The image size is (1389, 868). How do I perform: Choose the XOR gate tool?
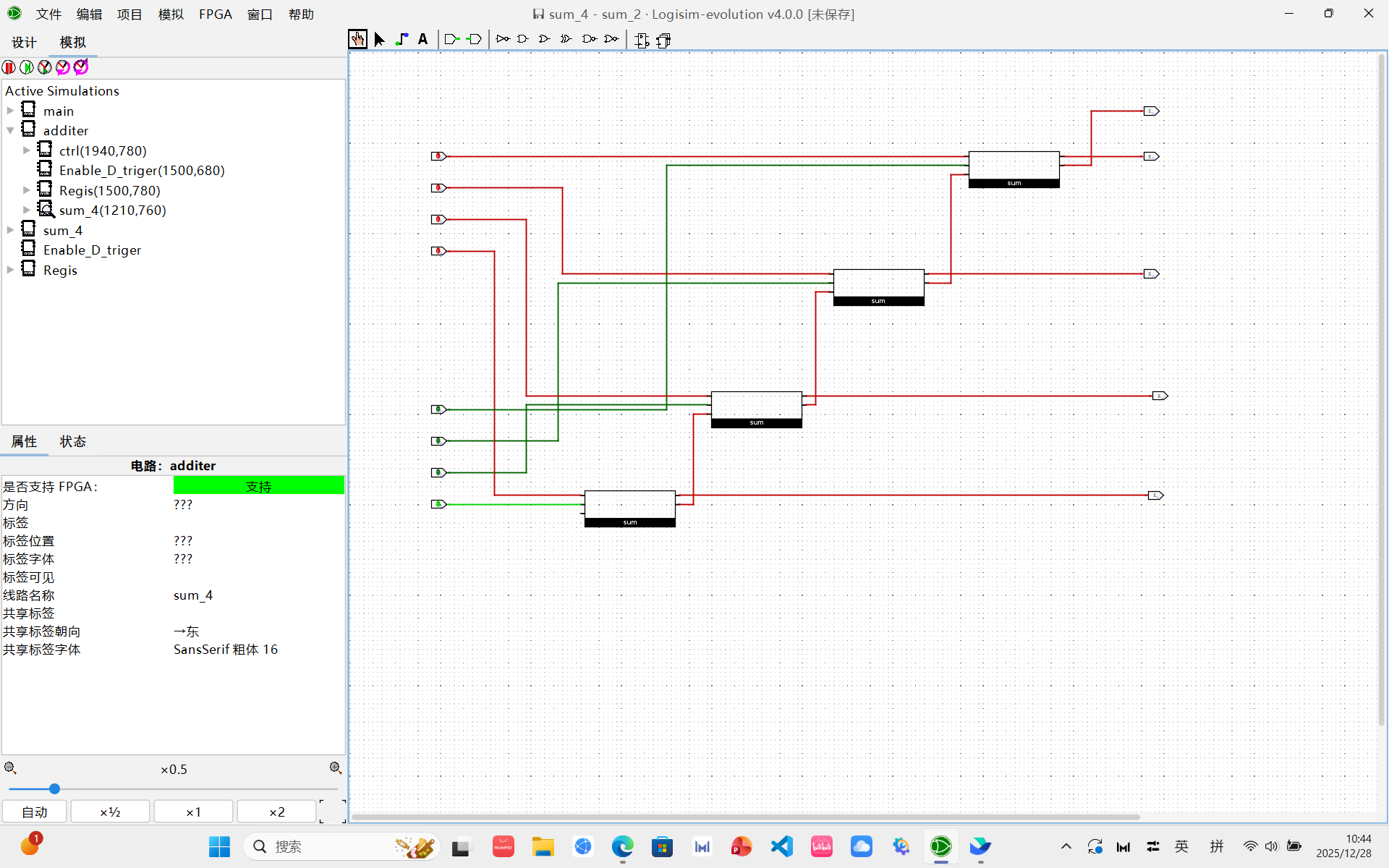point(566,39)
